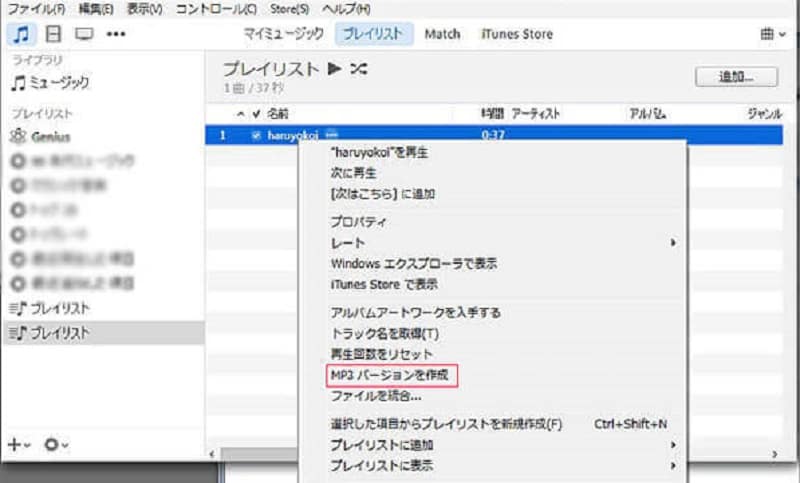Choose トラック名を取得(T)
Viewport: 800px width, 483px height.
[x=385, y=334]
